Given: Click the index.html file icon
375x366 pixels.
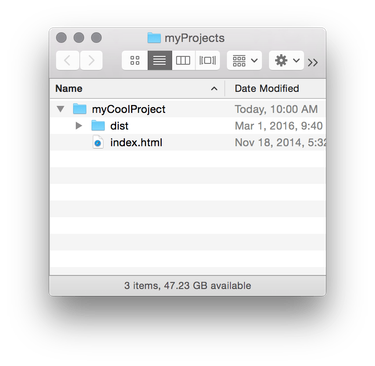Looking at the screenshot, I should pyautogui.click(x=98, y=143).
